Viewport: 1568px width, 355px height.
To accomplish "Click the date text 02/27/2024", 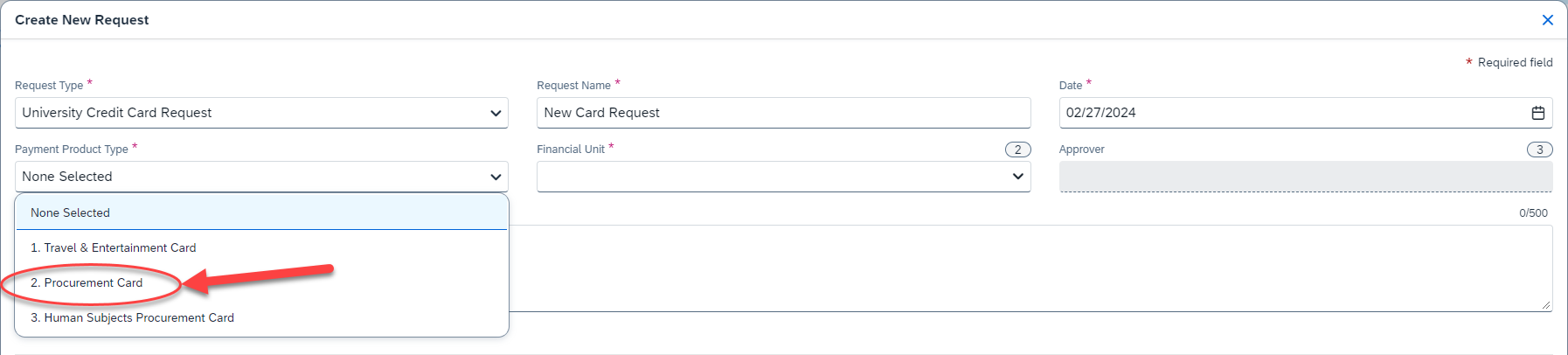I will (1101, 113).
